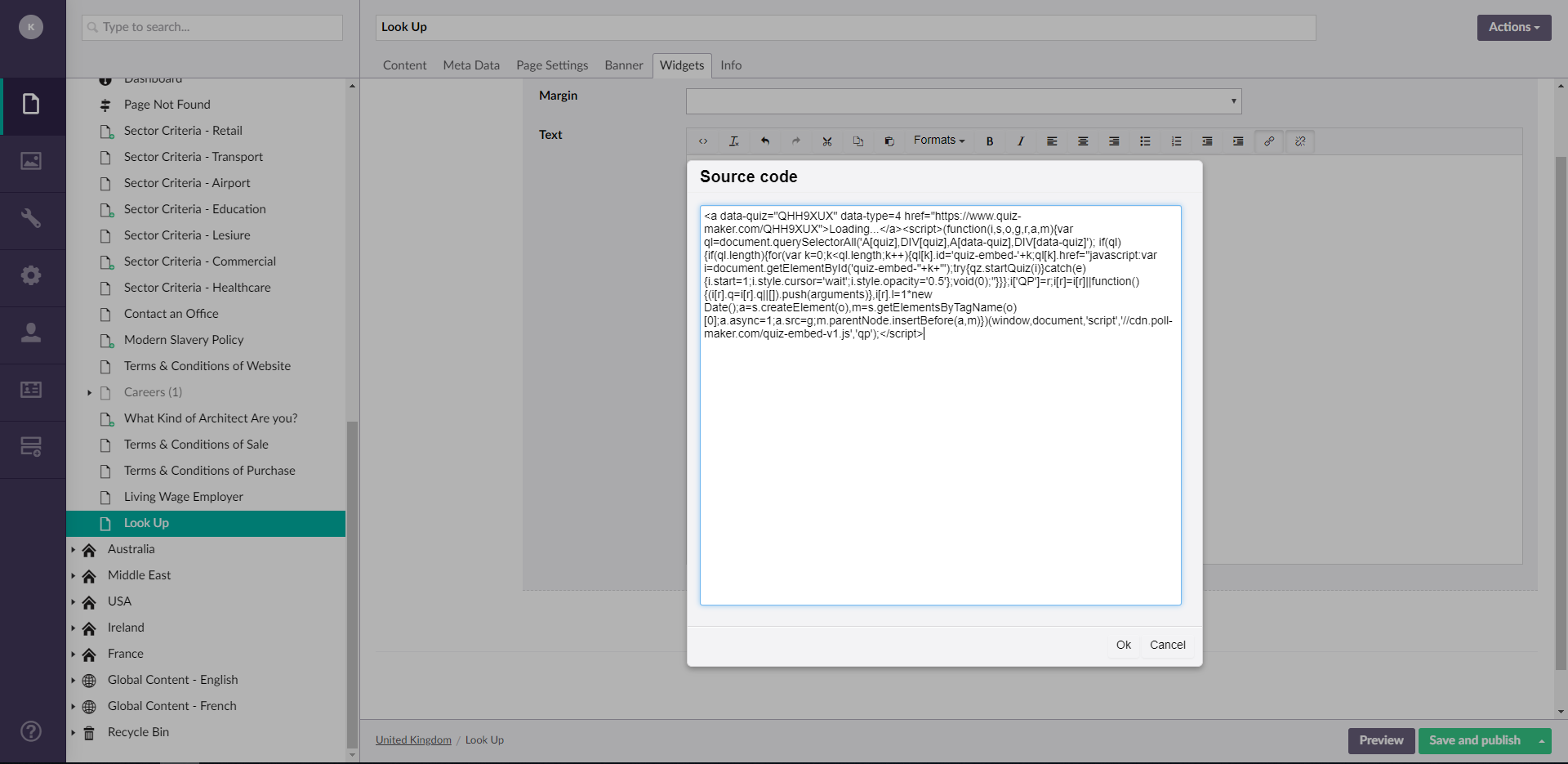Image resolution: width=1568 pixels, height=764 pixels.
Task: Open the Media section in sidebar
Action: tap(31, 161)
